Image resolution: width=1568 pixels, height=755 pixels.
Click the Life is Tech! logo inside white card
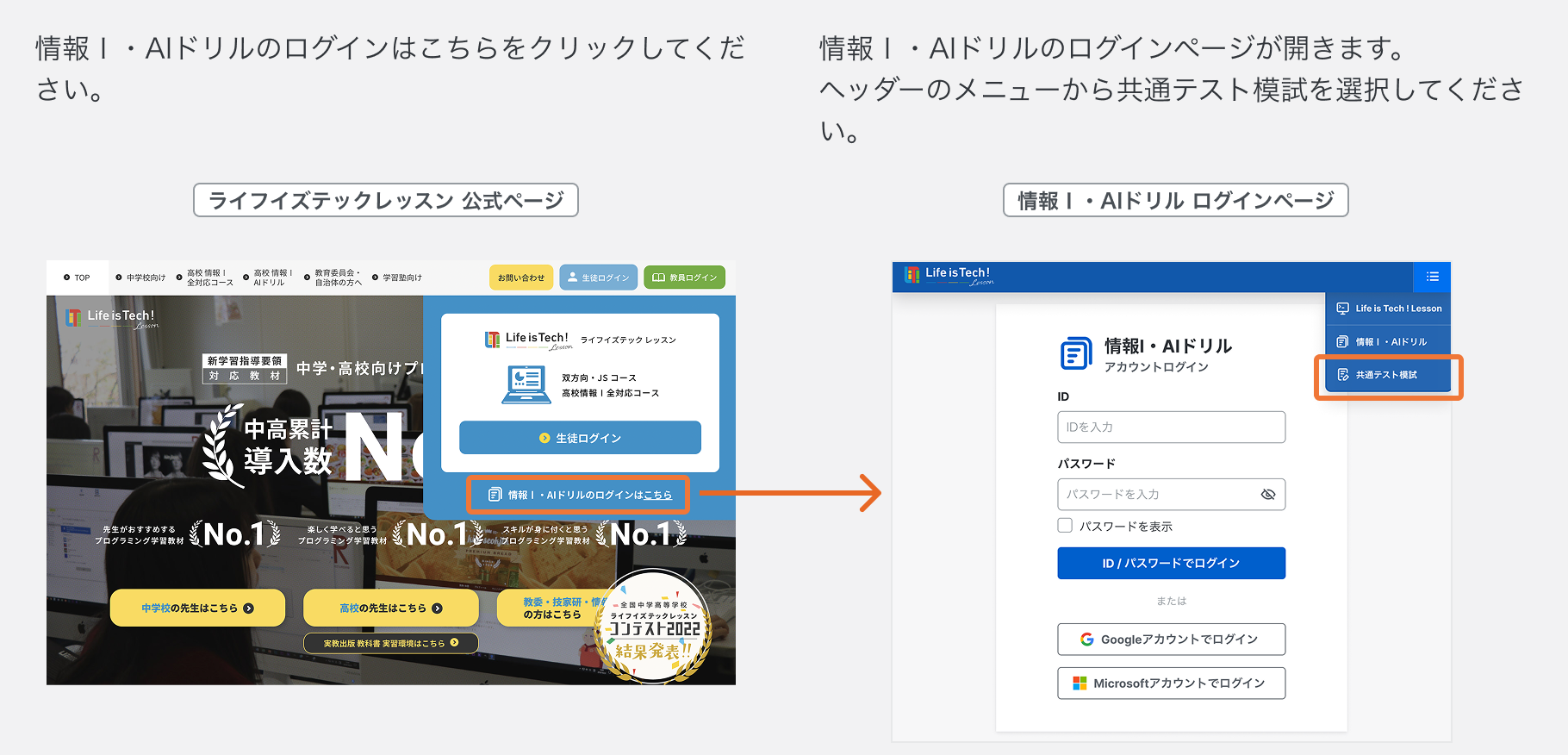(x=528, y=340)
